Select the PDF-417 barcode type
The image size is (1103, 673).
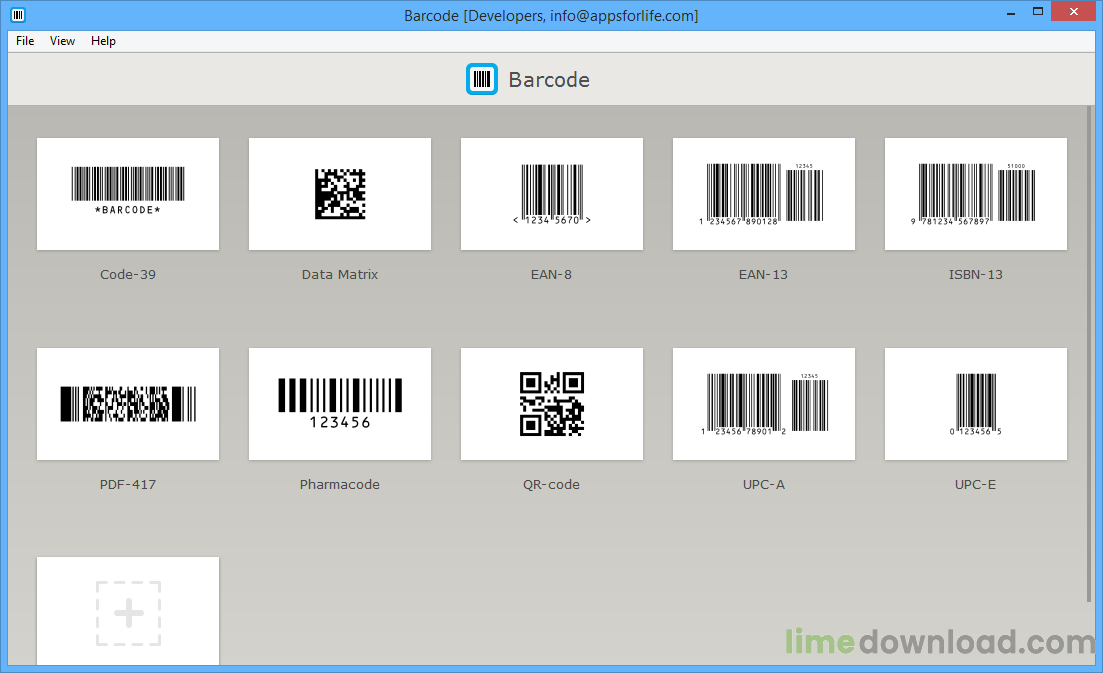[127, 403]
